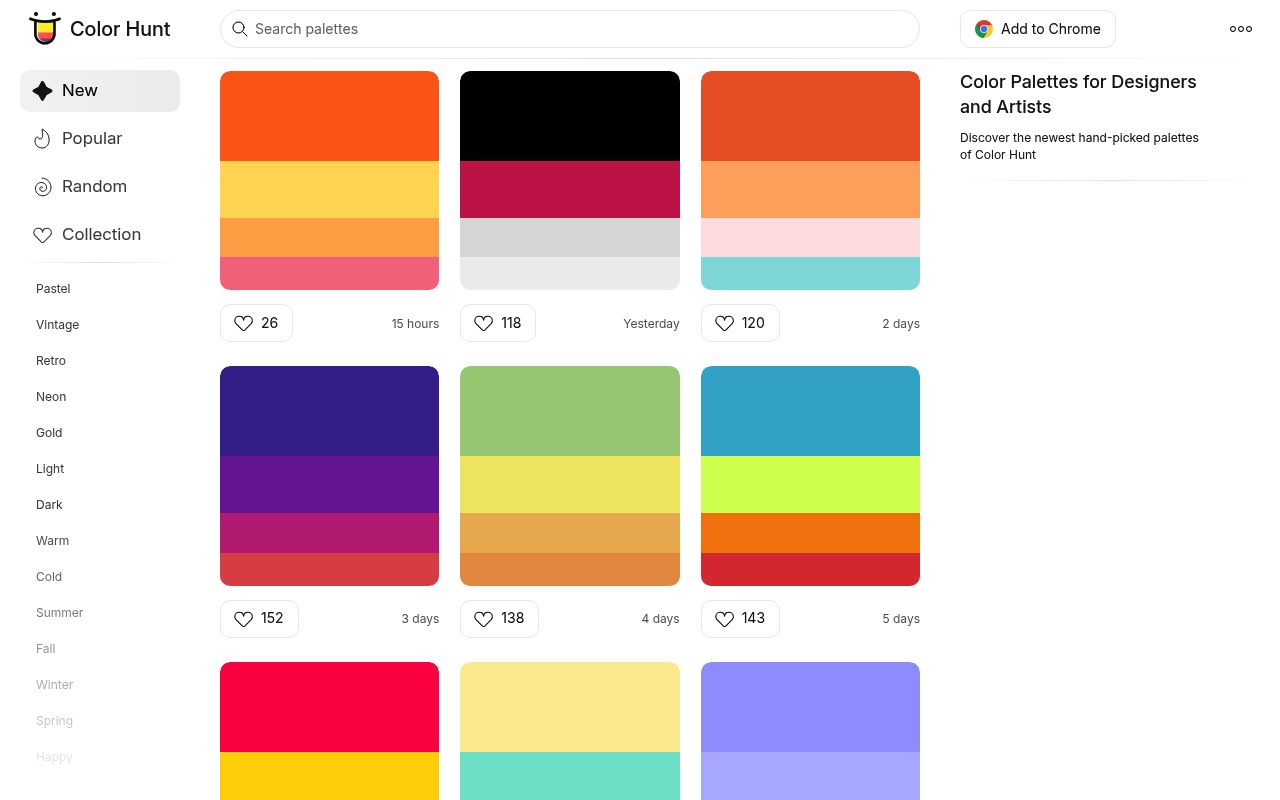Filter by the Winter tag
Screen dimensions: 1280x800
coord(54,685)
